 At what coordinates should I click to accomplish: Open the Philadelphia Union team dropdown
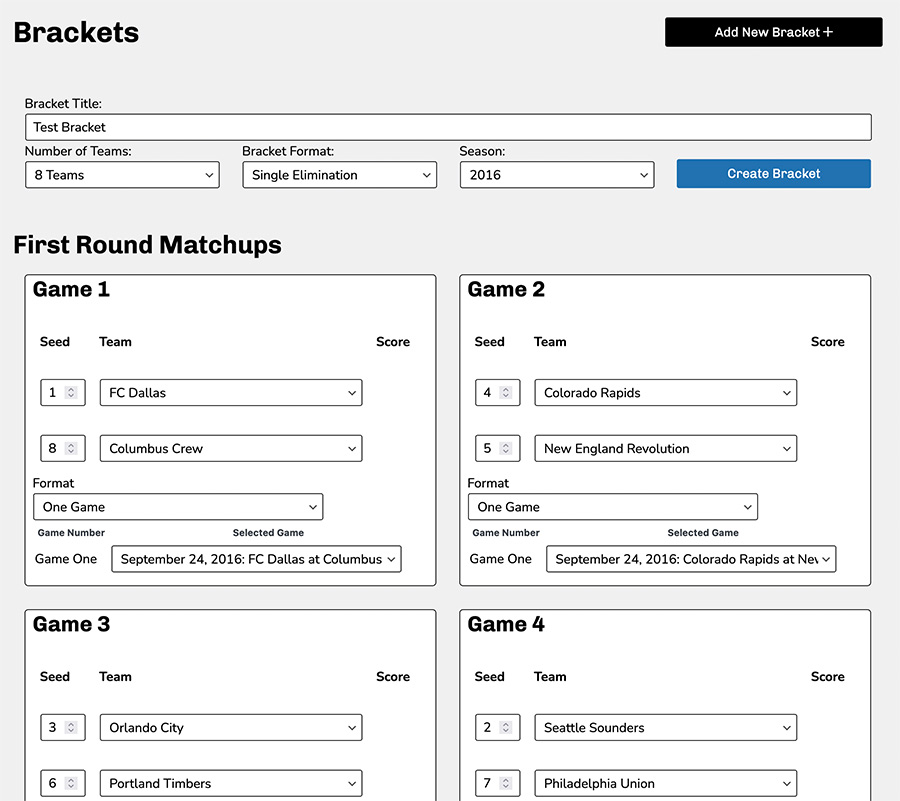pyautogui.click(x=665, y=783)
